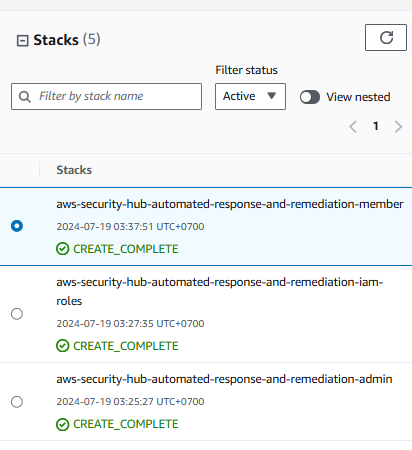The height and width of the screenshot is (450, 412).
Task: Select the remediation-admin stack radio button
Action: [x=17, y=402]
